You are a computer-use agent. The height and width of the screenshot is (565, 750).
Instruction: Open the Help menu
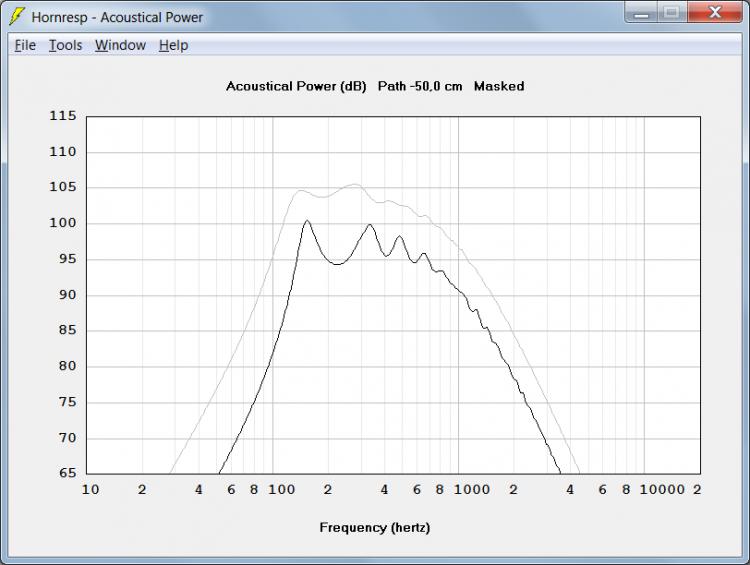(x=173, y=45)
